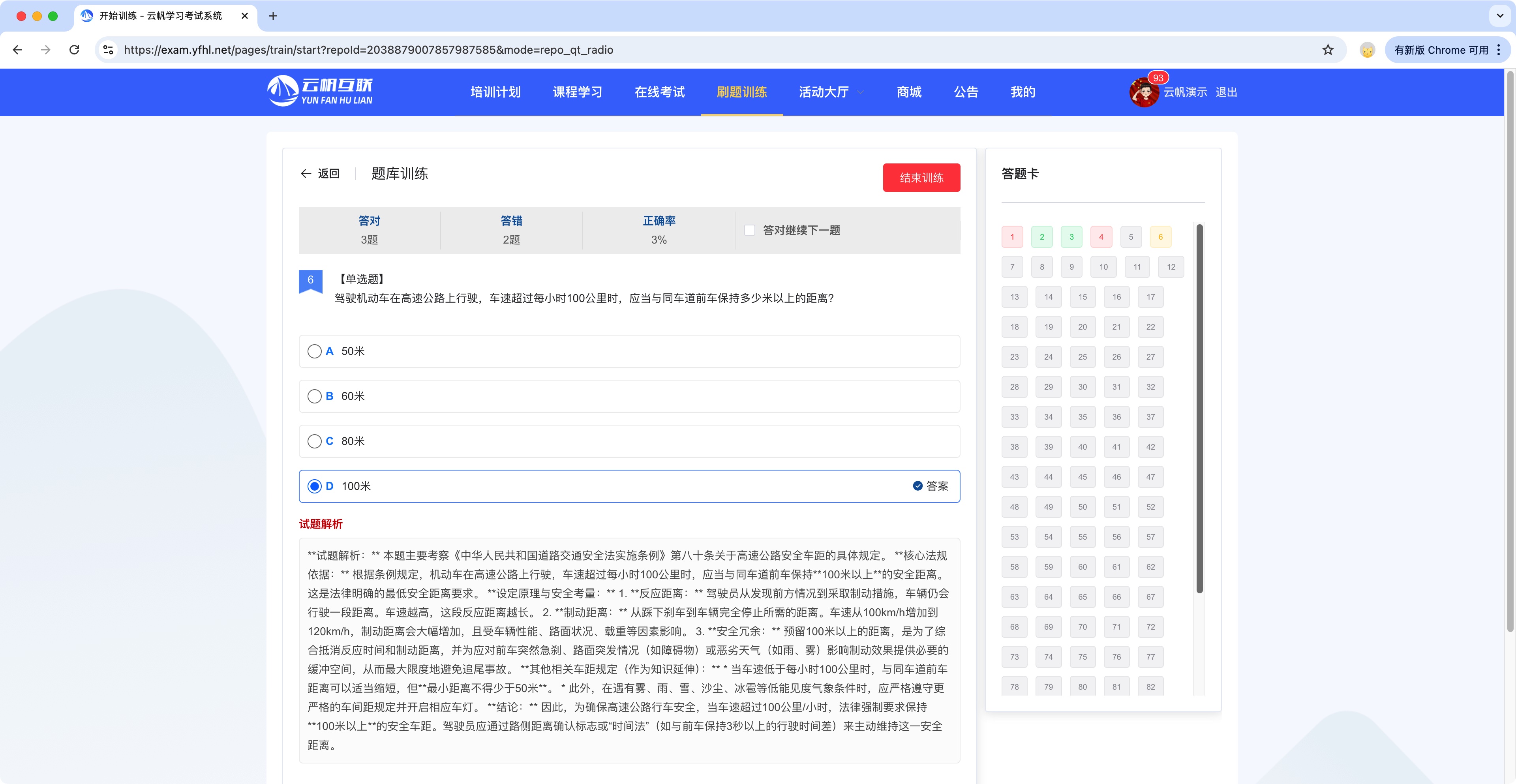The width and height of the screenshot is (1516, 784).
Task: Reload the page
Action: point(74,49)
